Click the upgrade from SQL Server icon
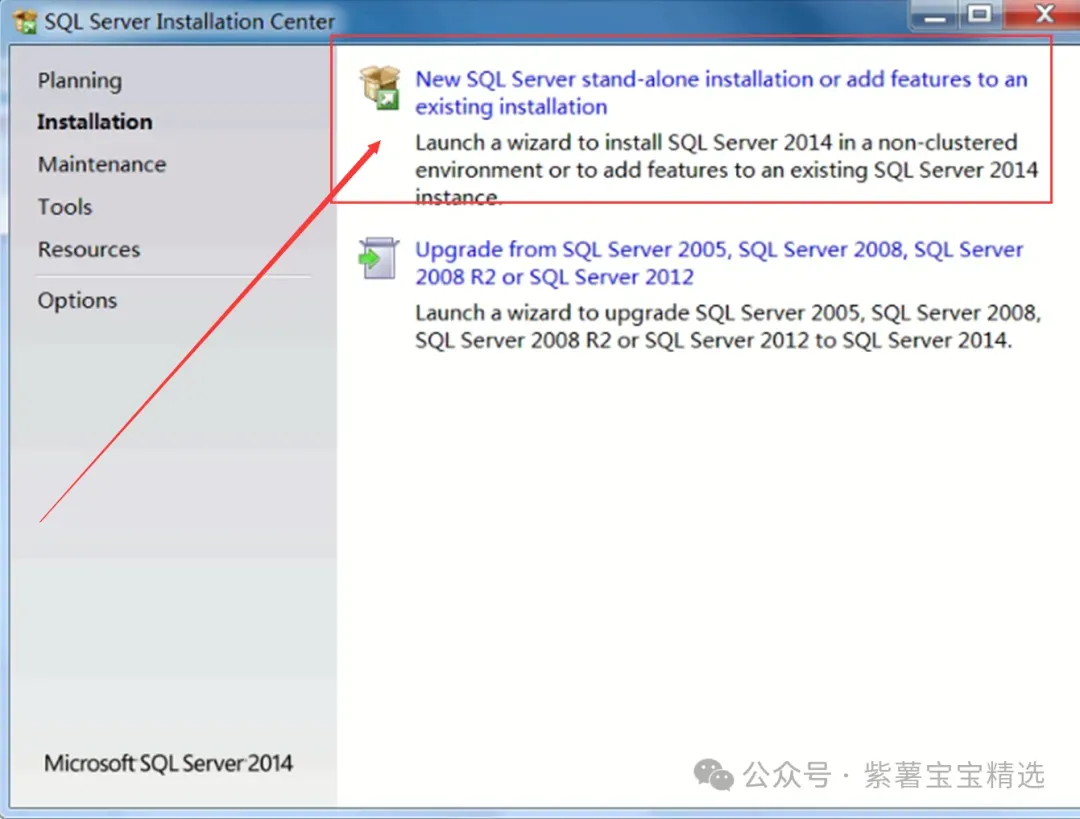 [379, 258]
